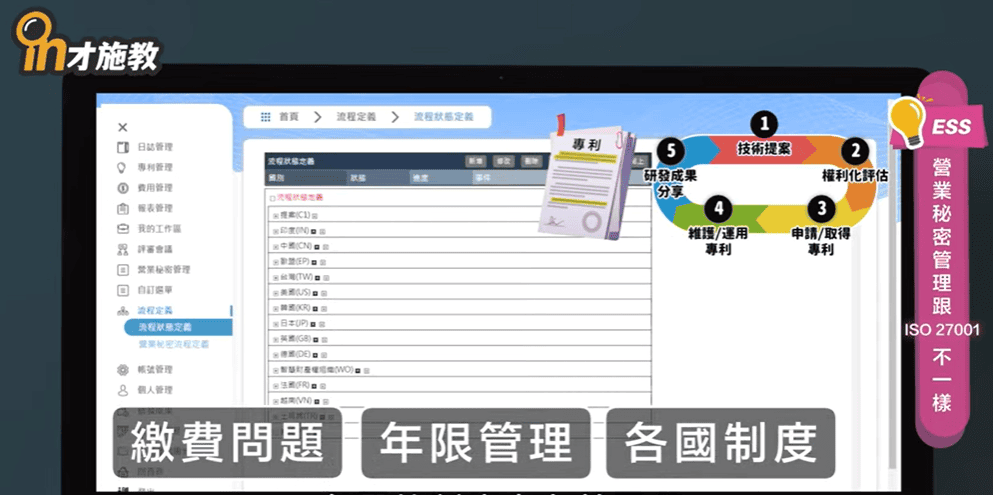Expand the 台灣(TW) tree node

coord(275,276)
